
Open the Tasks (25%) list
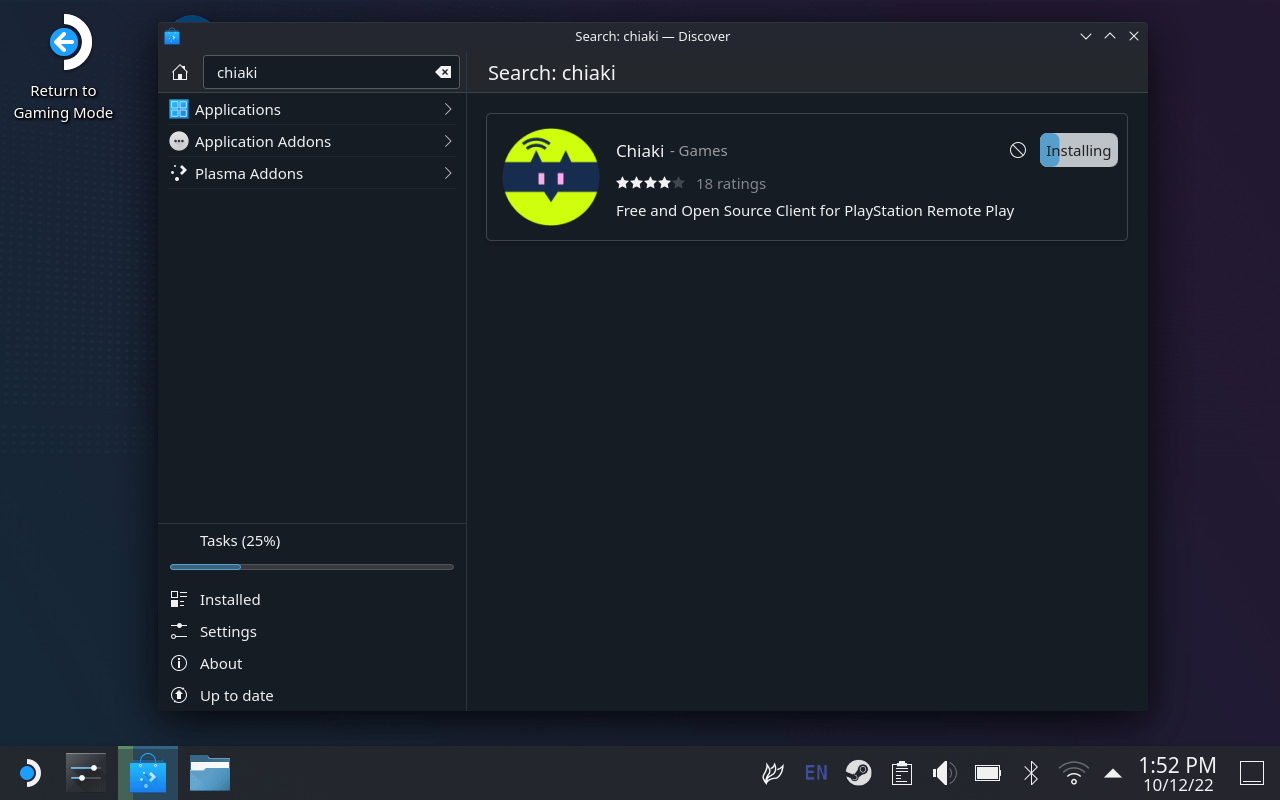(312, 551)
